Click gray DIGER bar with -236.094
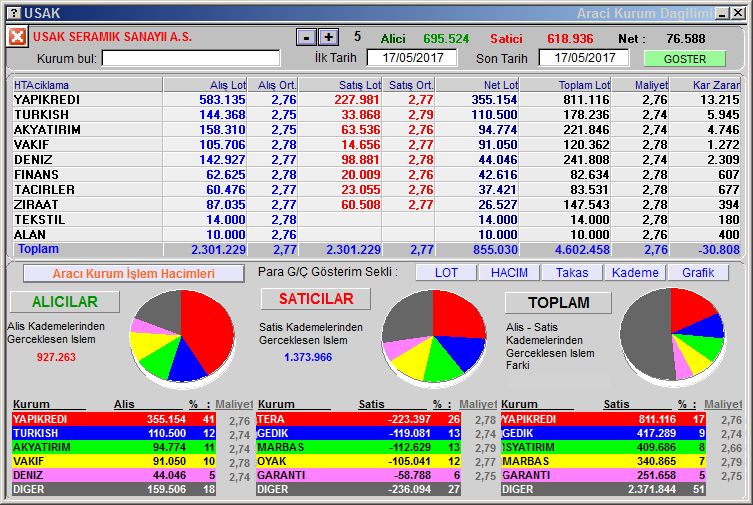Viewport: 753px width, 505px height. [358, 489]
